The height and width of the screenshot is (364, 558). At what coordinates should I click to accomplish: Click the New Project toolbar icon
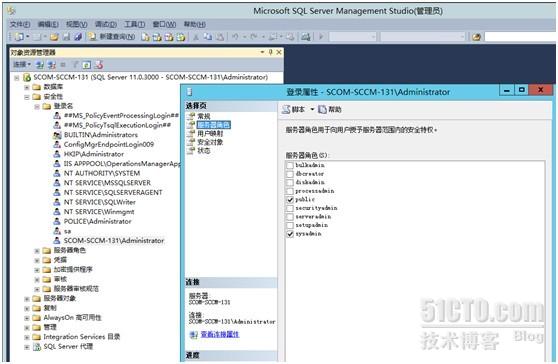point(19,37)
